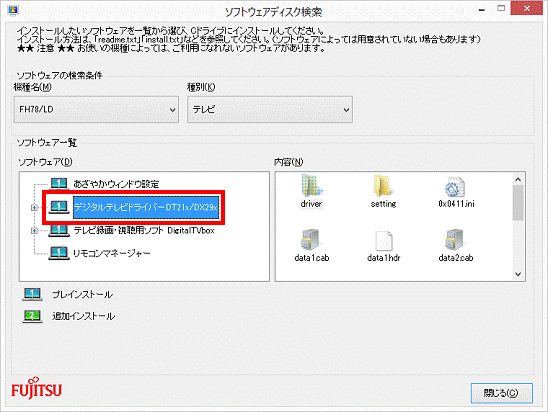Expand the テレビ録画・視聴用ソフト tree node
548x412 pixels.
(34, 230)
